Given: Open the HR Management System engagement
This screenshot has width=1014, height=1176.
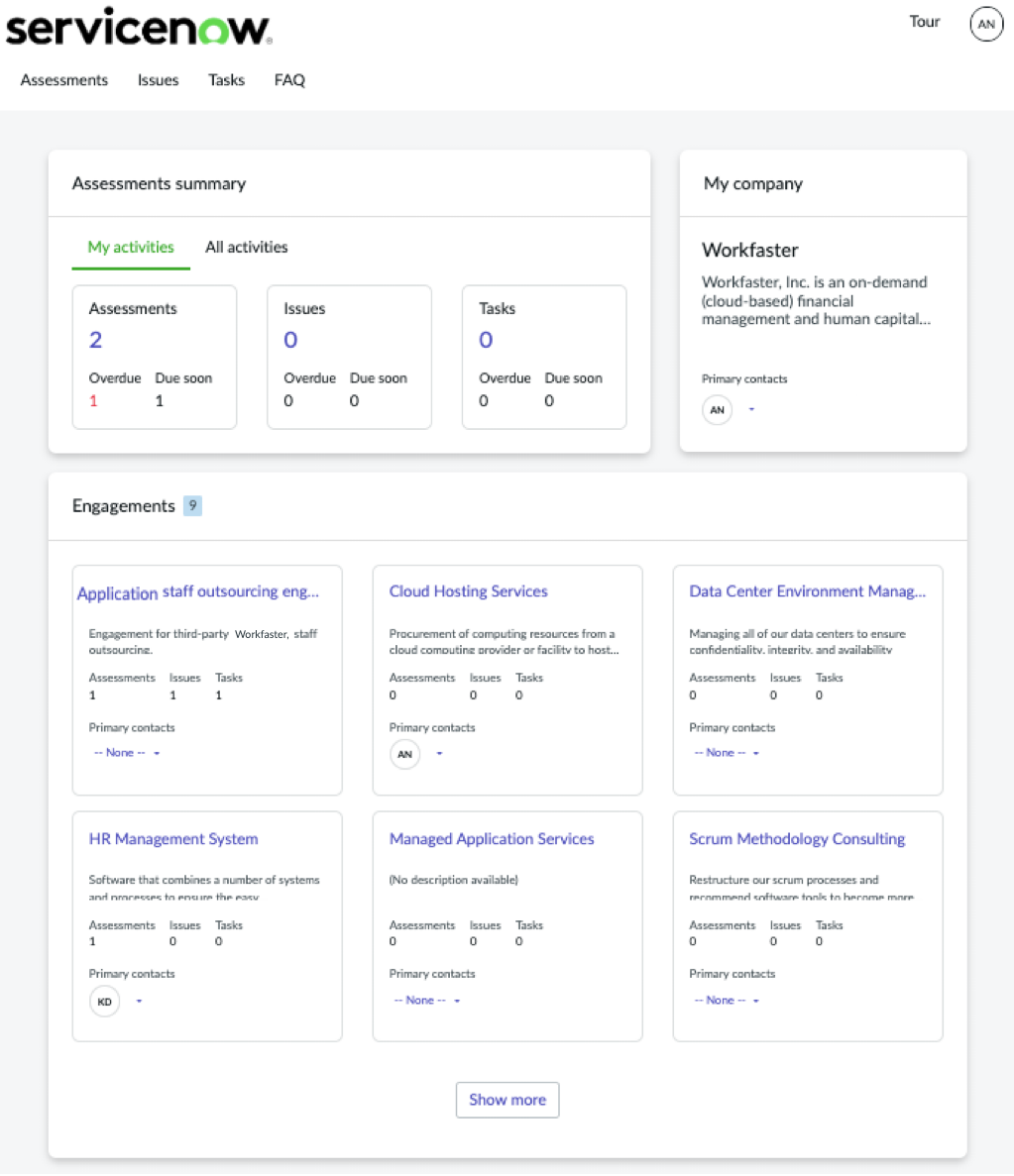Looking at the screenshot, I should click(173, 838).
